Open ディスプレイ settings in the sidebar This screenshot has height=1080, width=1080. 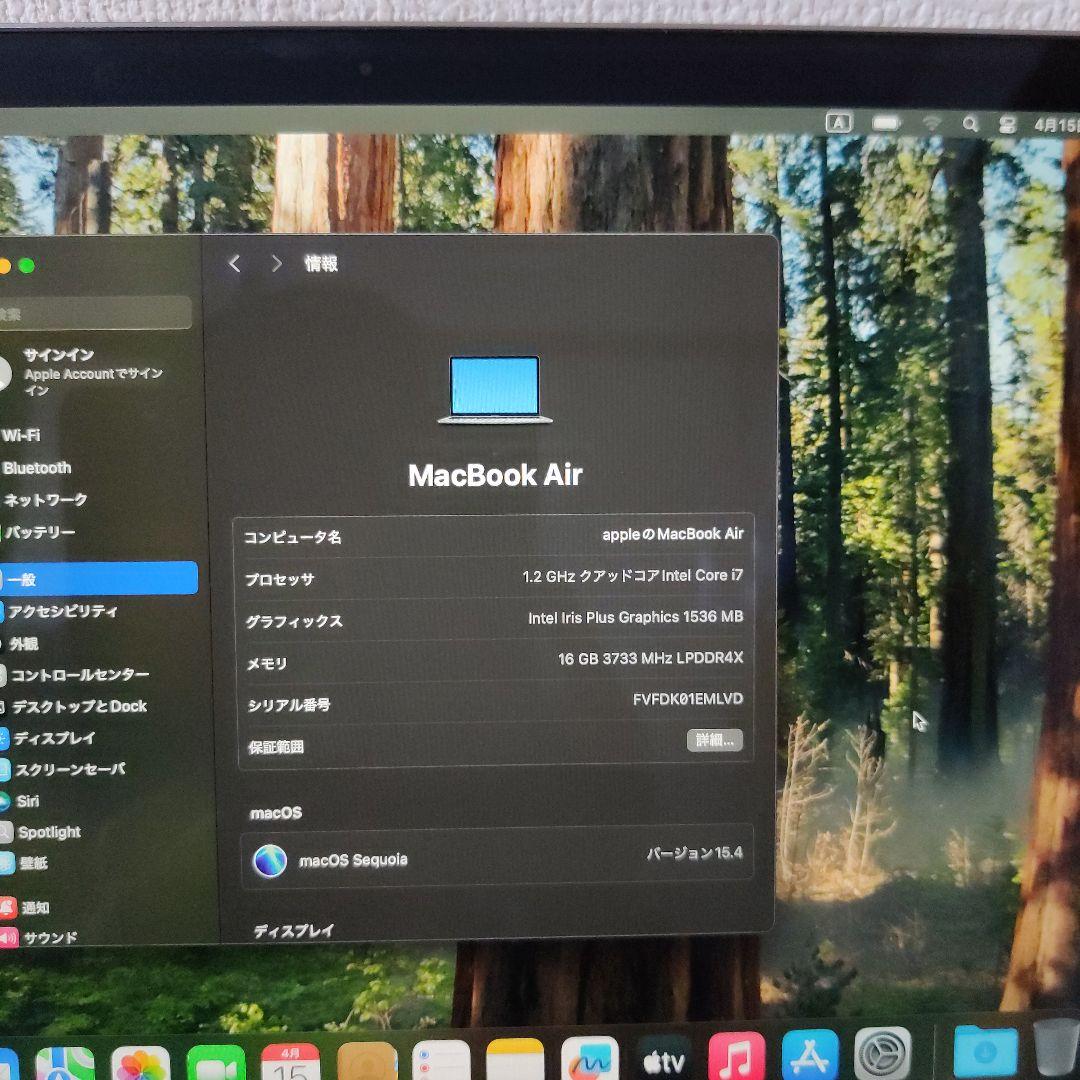tap(50, 738)
